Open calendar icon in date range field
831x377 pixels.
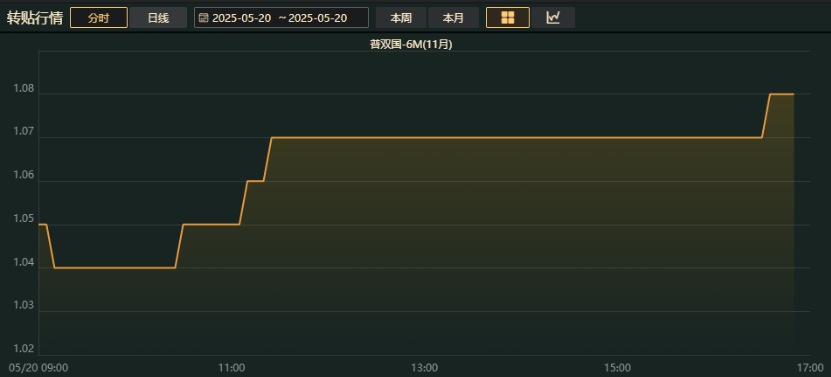(x=203, y=18)
